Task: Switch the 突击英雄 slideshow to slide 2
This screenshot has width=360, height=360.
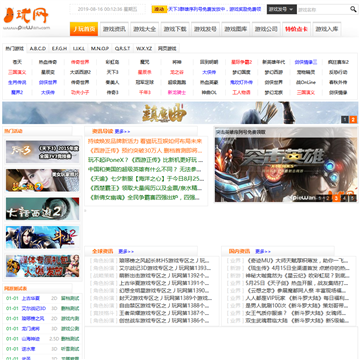Action: click(x=327, y=199)
